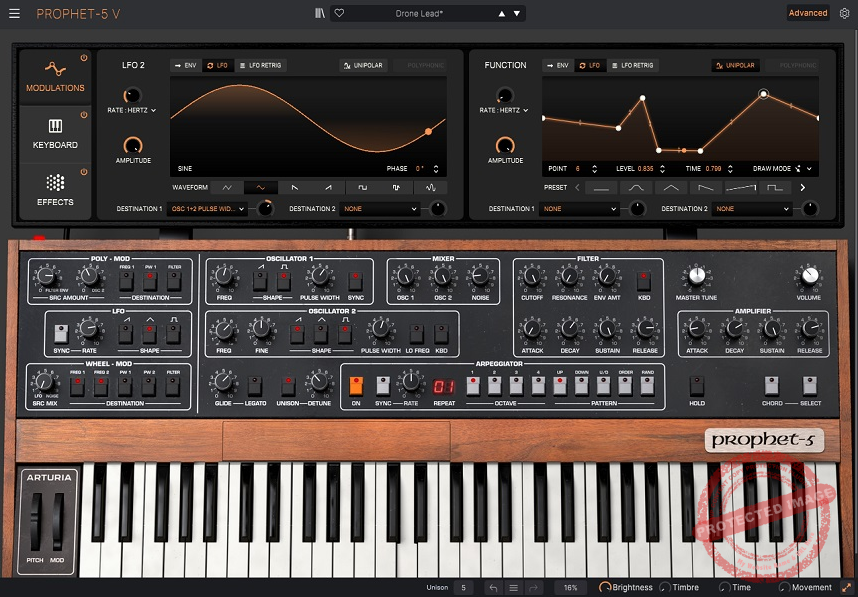Viewport: 858px width, 597px height.
Task: Click arpeggiator Up pattern button
Action: click(560, 386)
